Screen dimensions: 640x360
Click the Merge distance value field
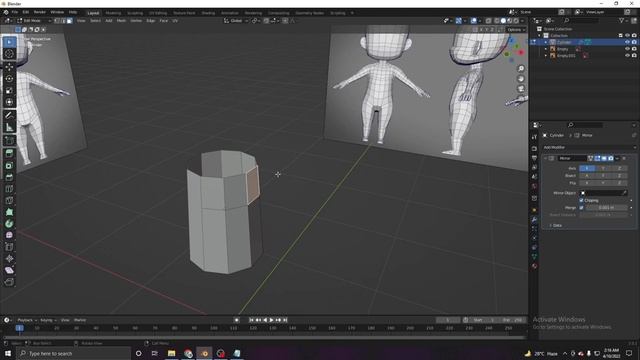click(607, 208)
